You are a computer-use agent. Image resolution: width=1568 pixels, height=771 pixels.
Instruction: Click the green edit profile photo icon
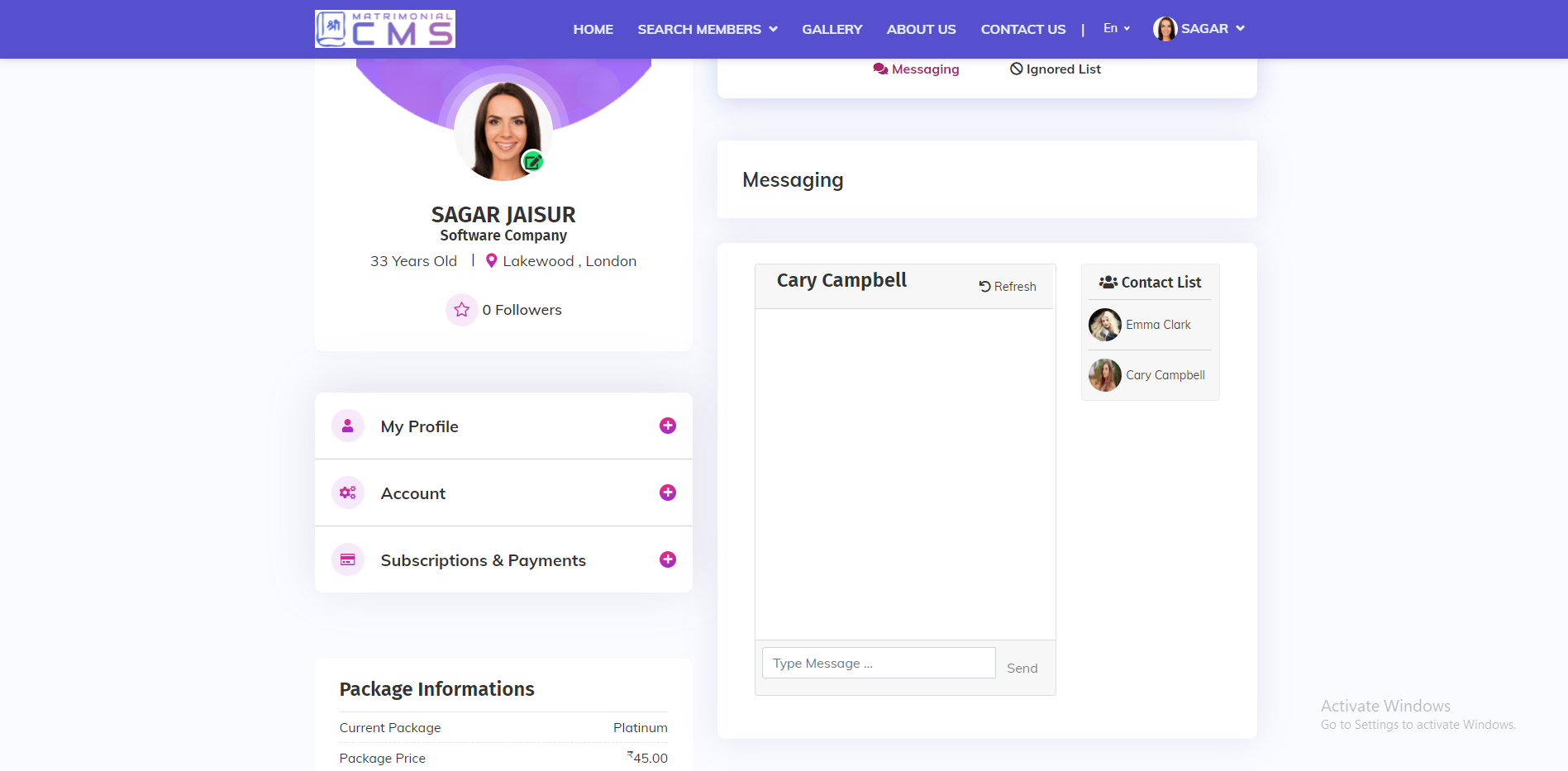click(532, 162)
